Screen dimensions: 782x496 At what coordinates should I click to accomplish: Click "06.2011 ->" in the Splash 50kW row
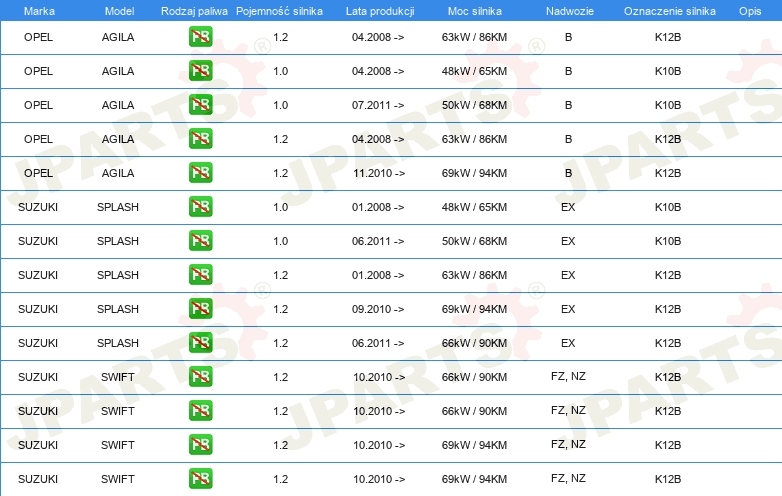point(378,241)
